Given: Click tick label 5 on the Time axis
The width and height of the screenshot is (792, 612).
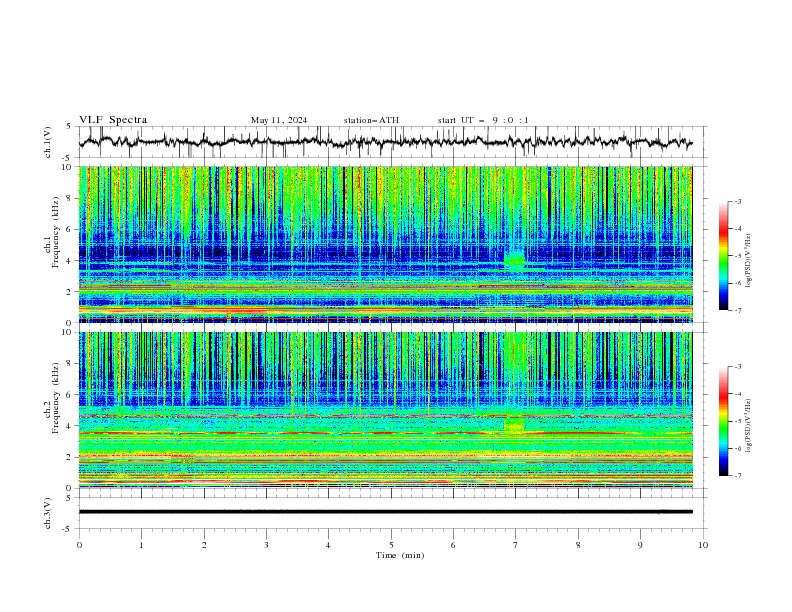Looking at the screenshot, I should pyautogui.click(x=391, y=545).
